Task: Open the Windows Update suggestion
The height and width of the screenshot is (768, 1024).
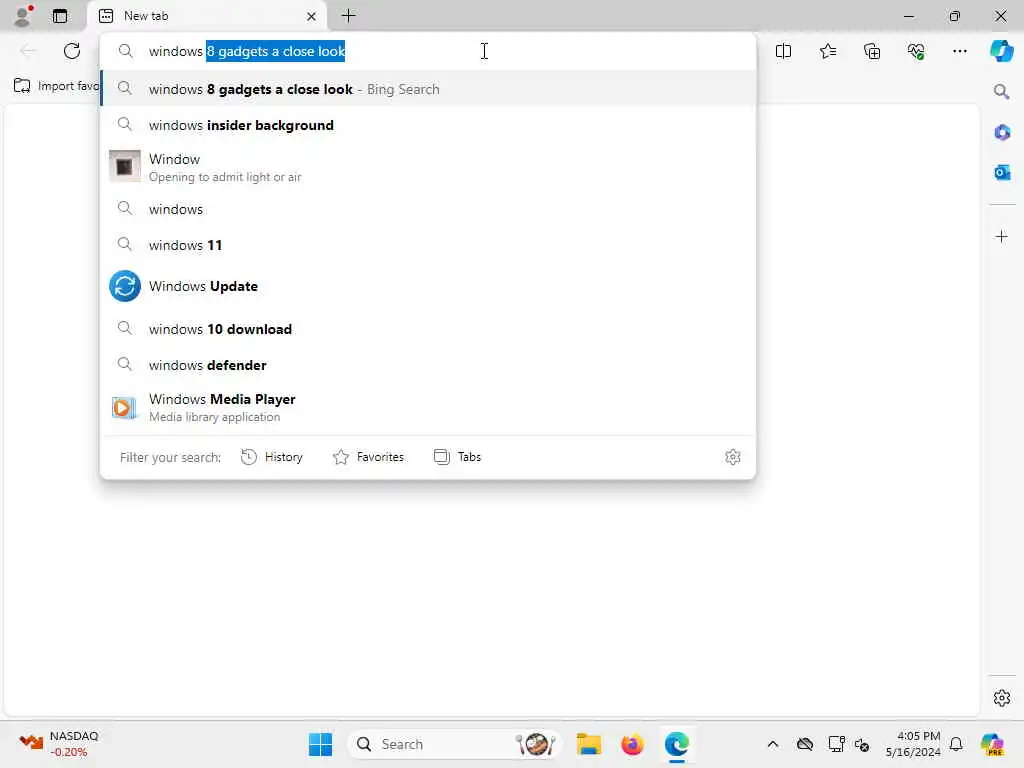Action: pyautogui.click(x=428, y=286)
